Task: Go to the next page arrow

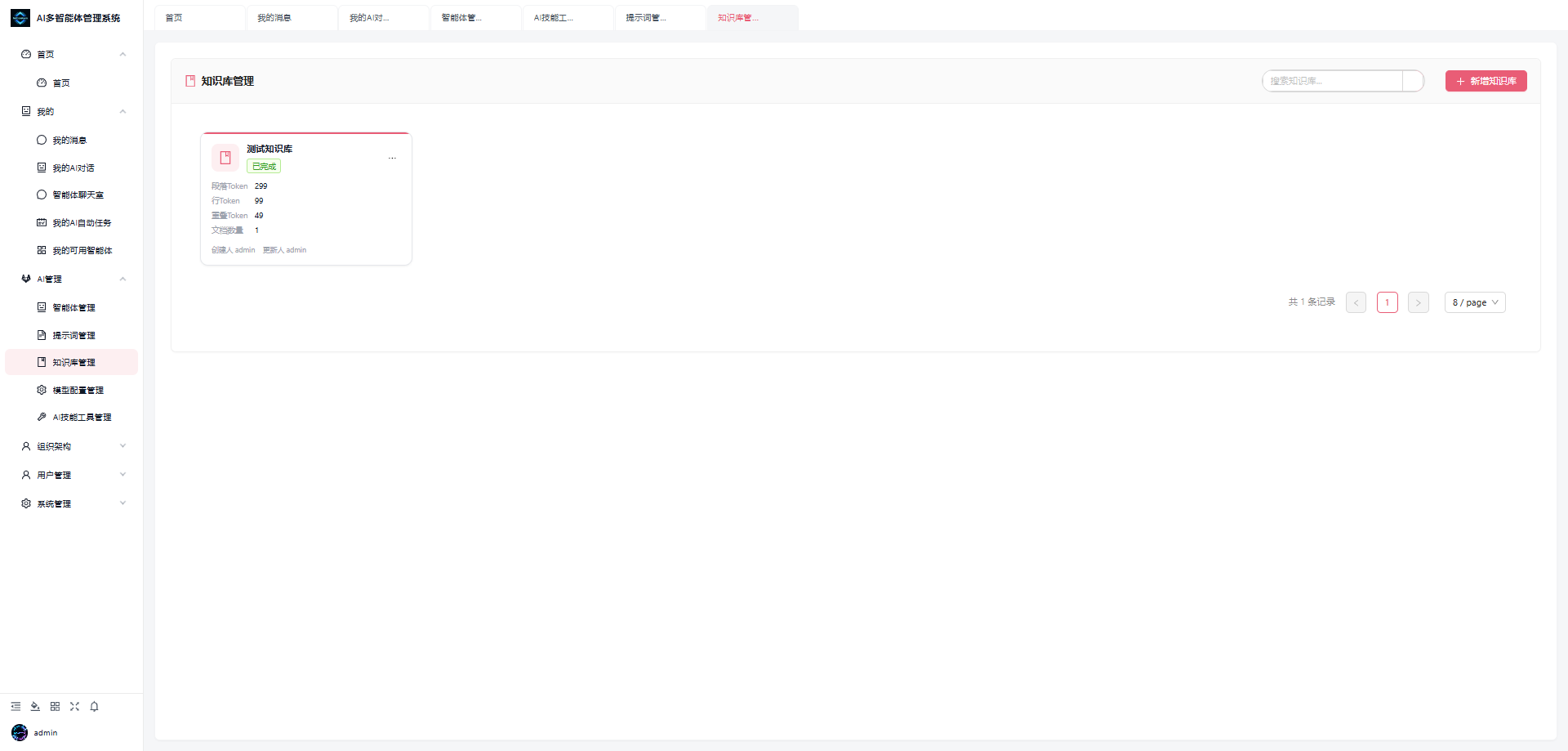Action: click(1419, 302)
